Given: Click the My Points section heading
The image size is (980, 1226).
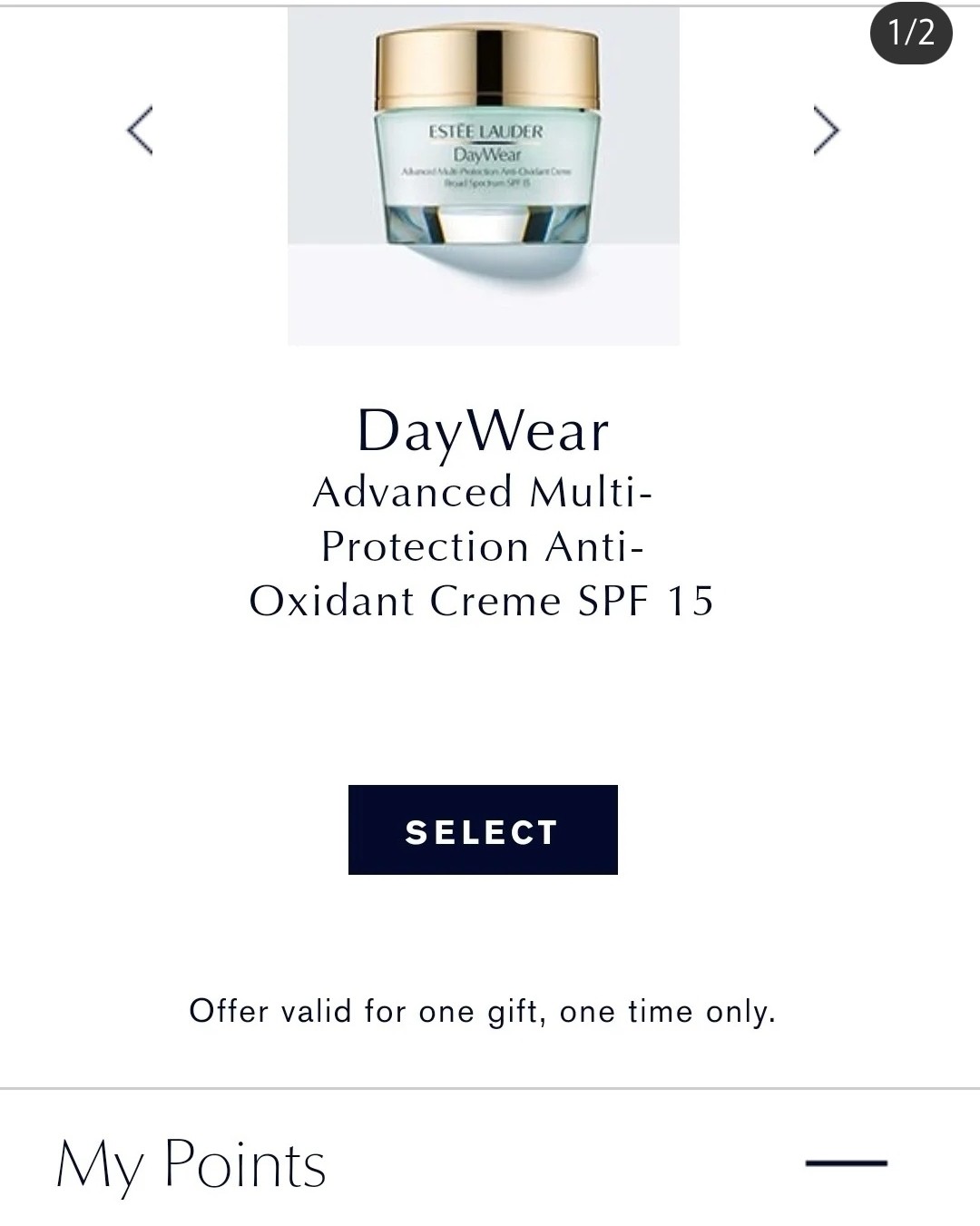Looking at the screenshot, I should tap(191, 1164).
